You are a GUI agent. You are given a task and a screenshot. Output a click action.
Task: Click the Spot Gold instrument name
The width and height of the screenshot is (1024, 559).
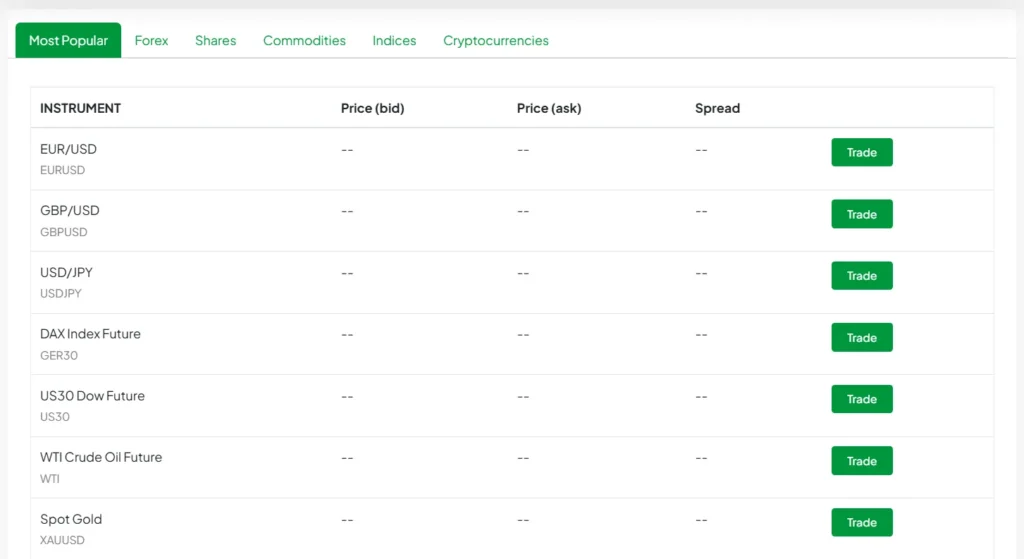[x=71, y=519]
